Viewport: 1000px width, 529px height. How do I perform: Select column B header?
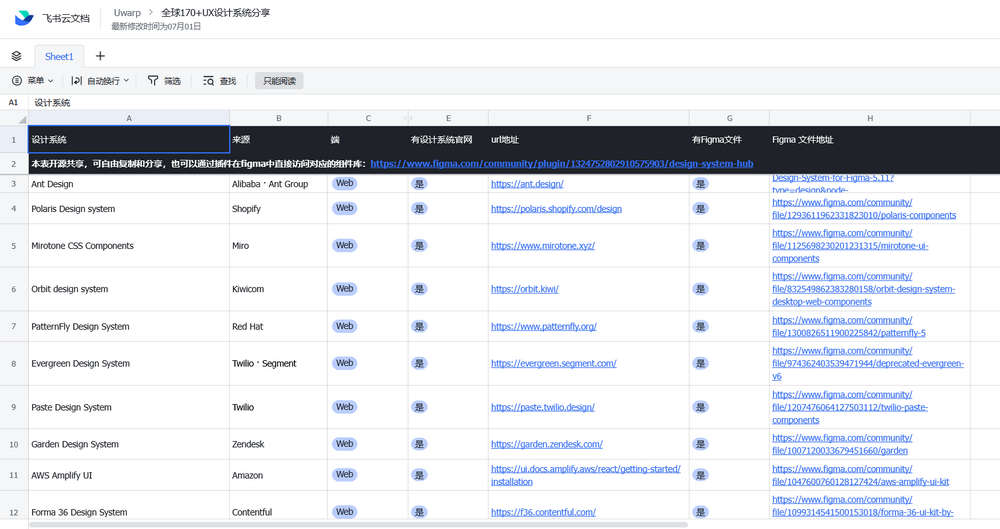pos(279,118)
